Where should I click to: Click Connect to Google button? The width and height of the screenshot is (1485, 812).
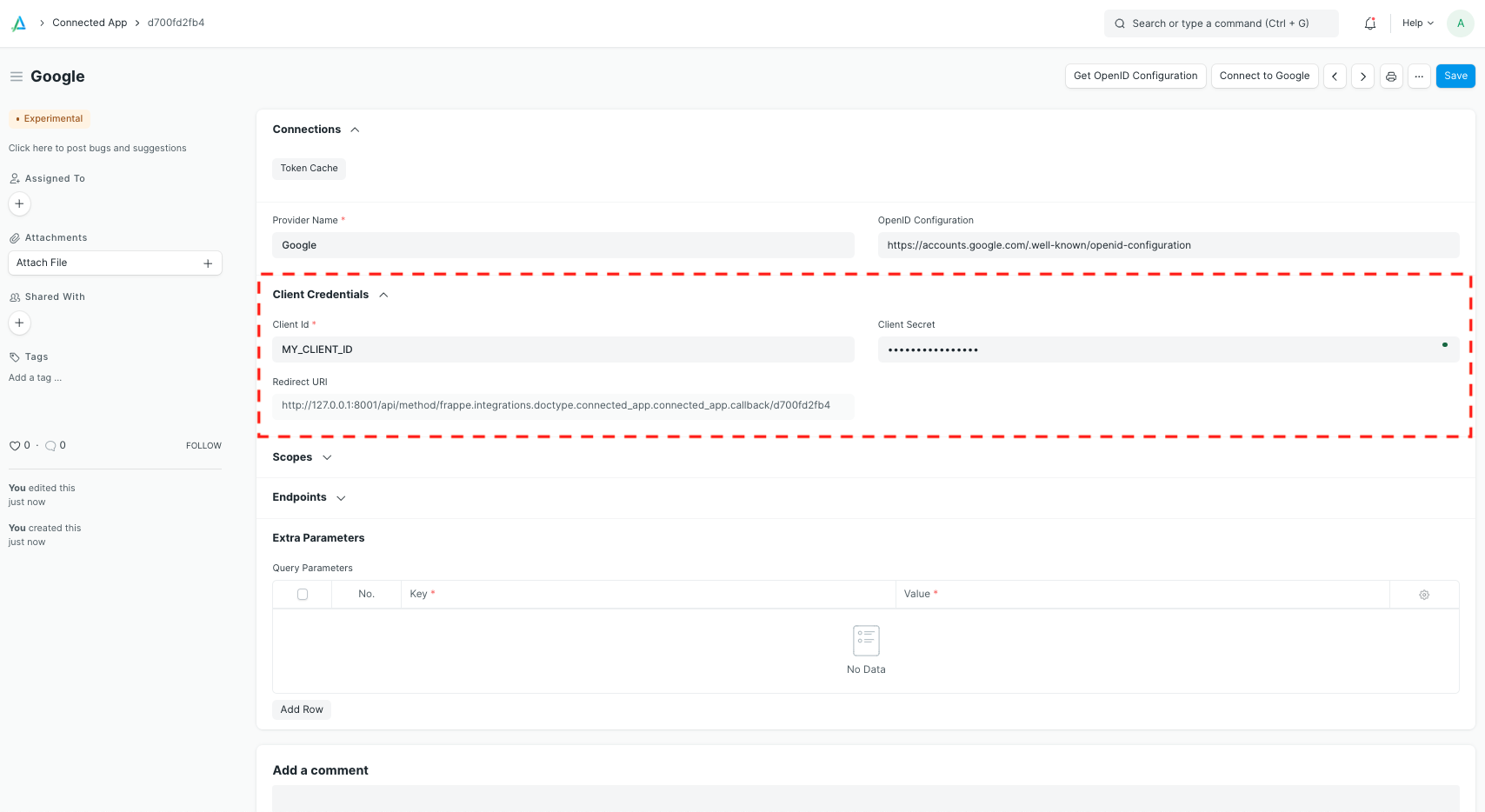[1265, 77]
